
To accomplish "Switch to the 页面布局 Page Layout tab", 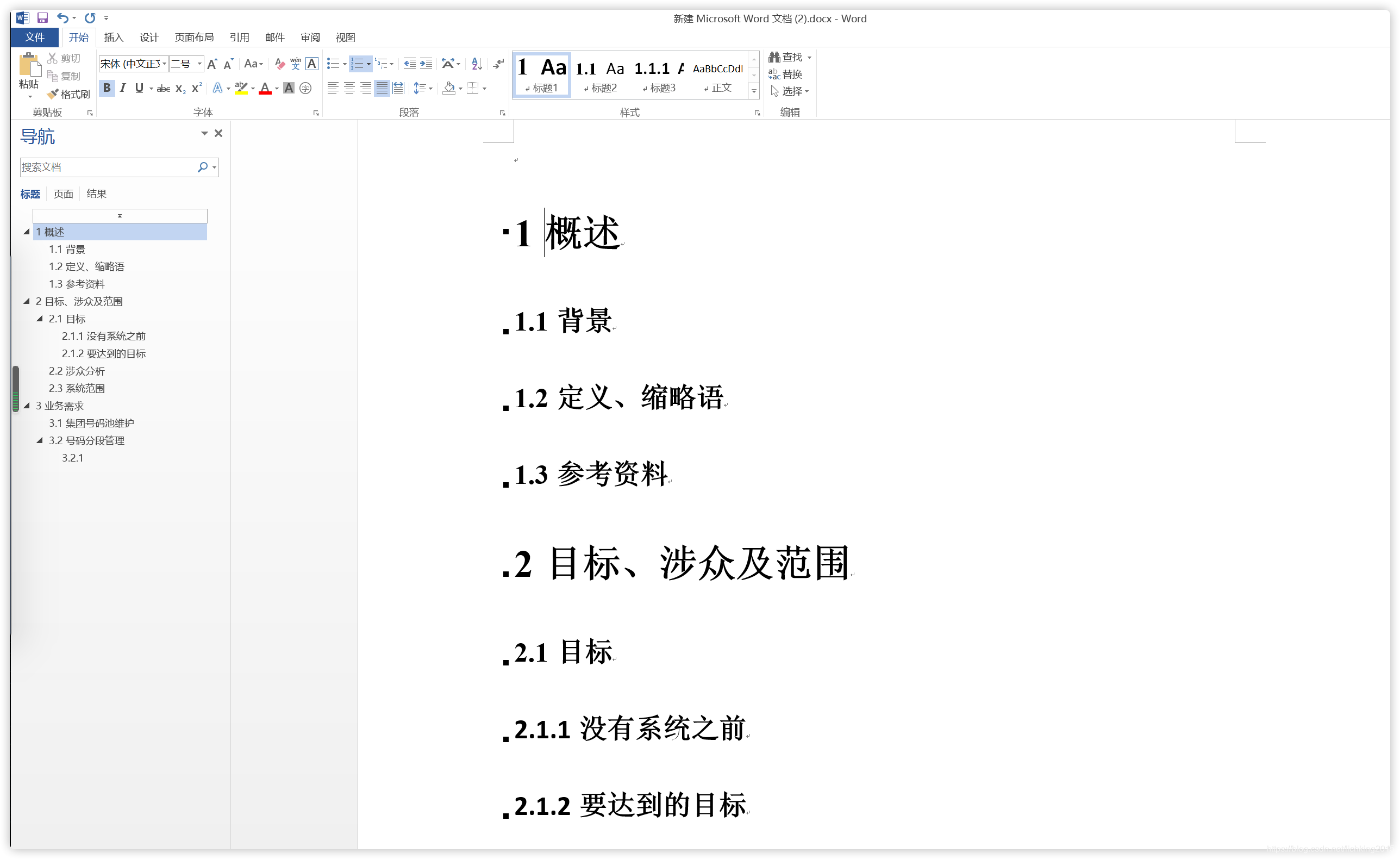I will coord(193,37).
